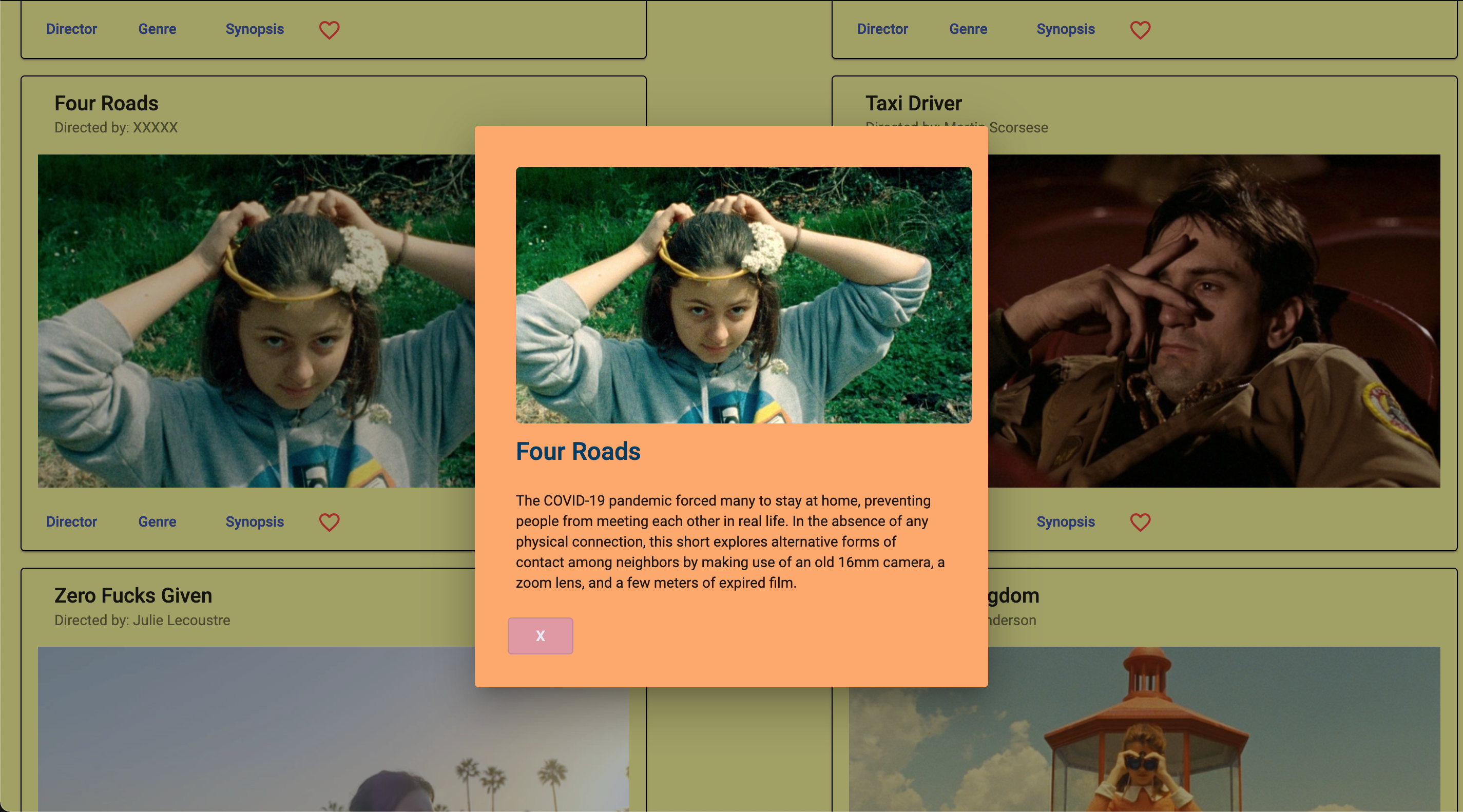Image resolution: width=1463 pixels, height=812 pixels.
Task: Open Director info for Four Roads
Action: click(x=71, y=521)
